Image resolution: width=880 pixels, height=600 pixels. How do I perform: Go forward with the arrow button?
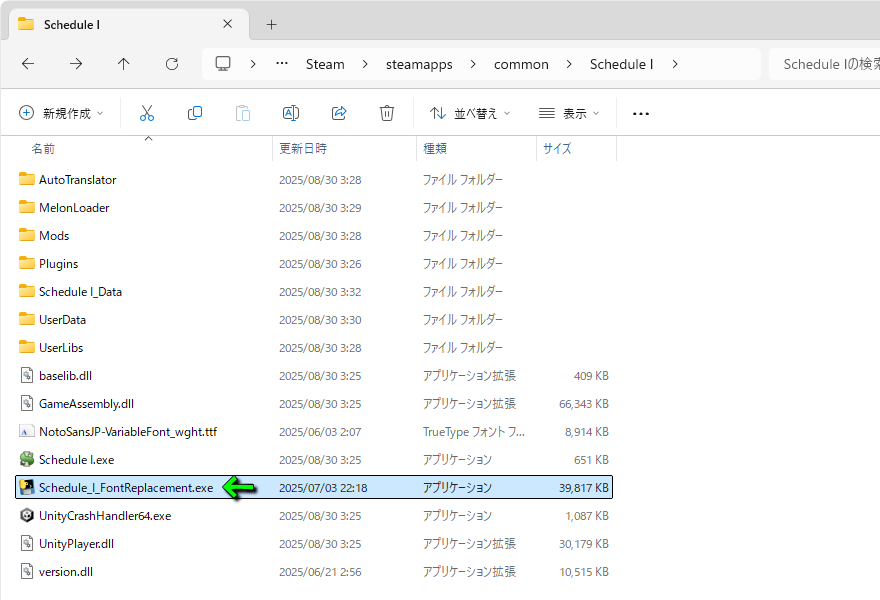(76, 64)
